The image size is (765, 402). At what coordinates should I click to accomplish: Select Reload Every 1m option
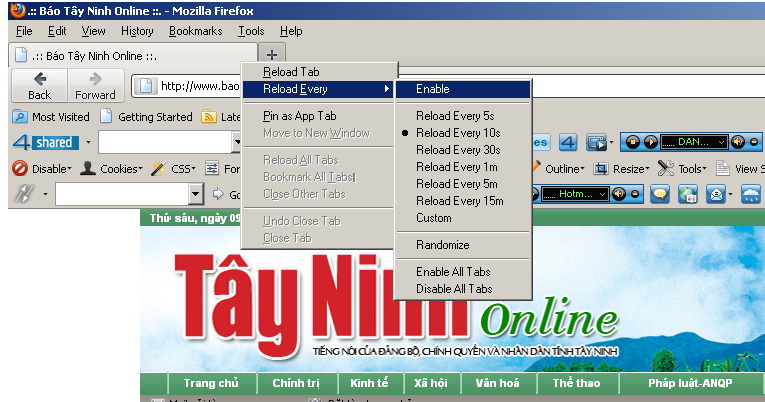(463, 167)
